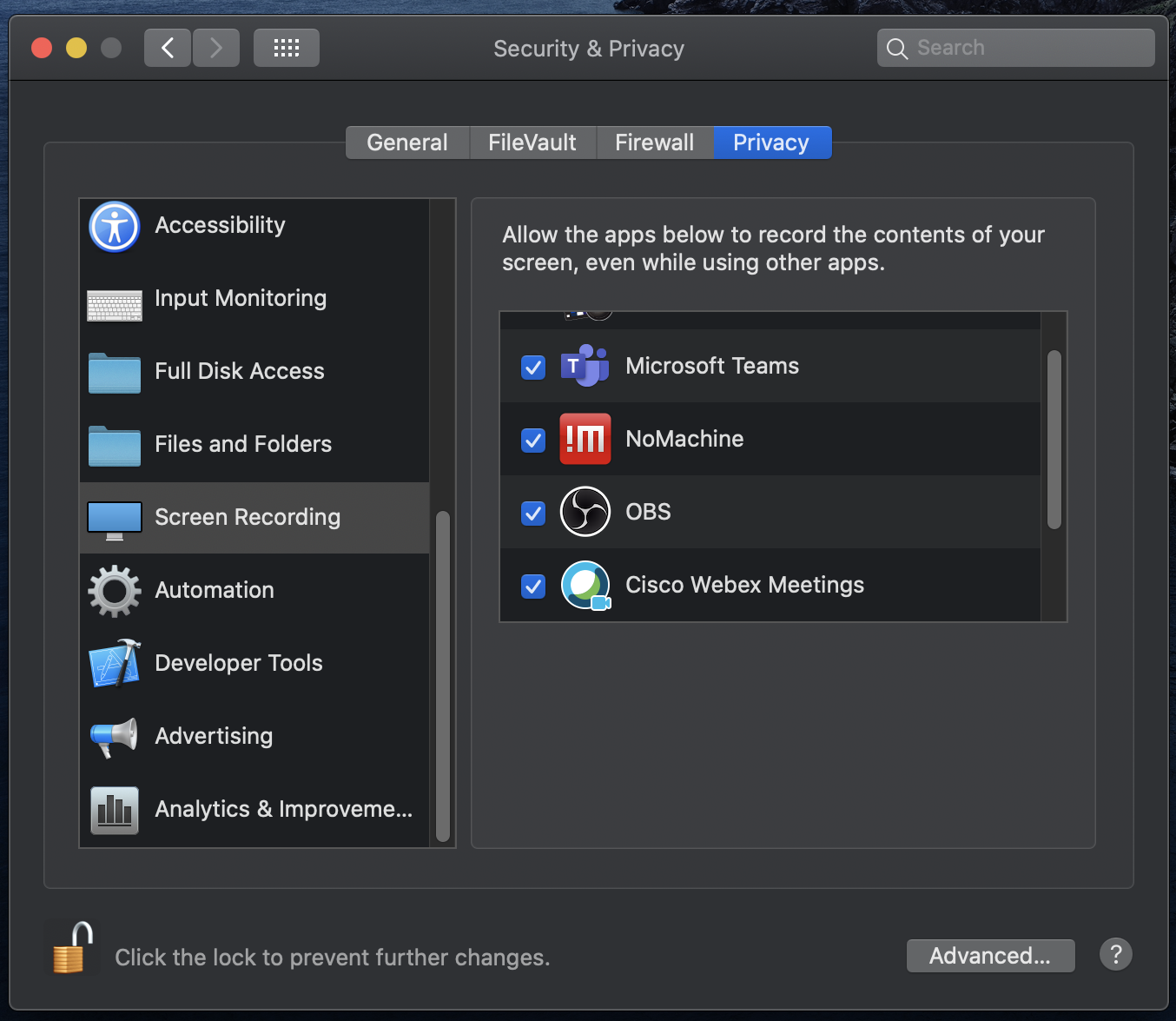Open the Firewall tab
The height and width of the screenshot is (1021, 1176).
click(654, 143)
